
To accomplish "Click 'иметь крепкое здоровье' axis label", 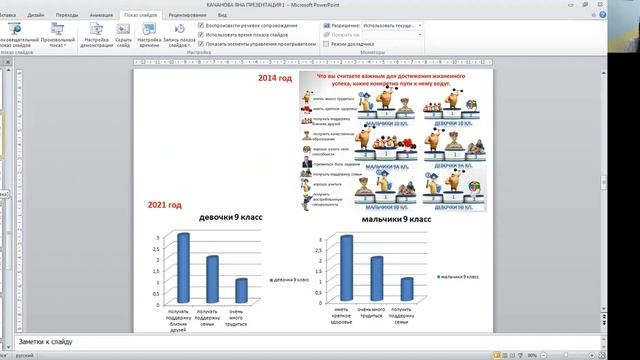I will click(x=341, y=316).
